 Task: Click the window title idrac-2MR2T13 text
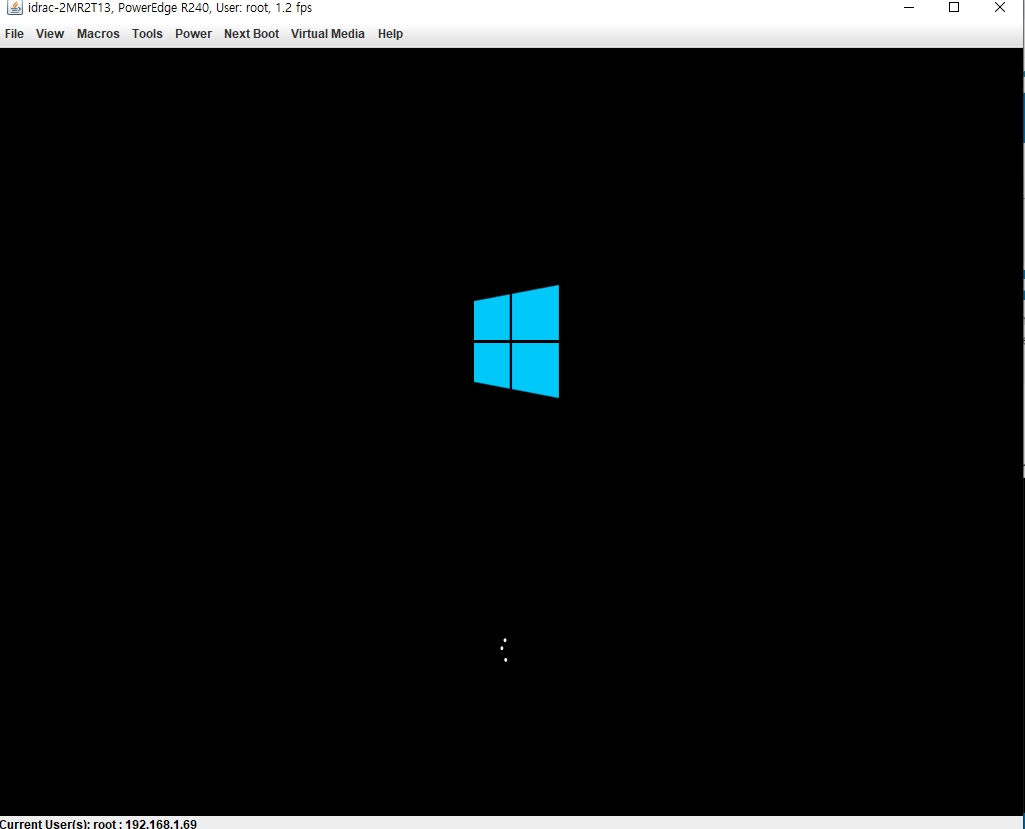pos(169,8)
